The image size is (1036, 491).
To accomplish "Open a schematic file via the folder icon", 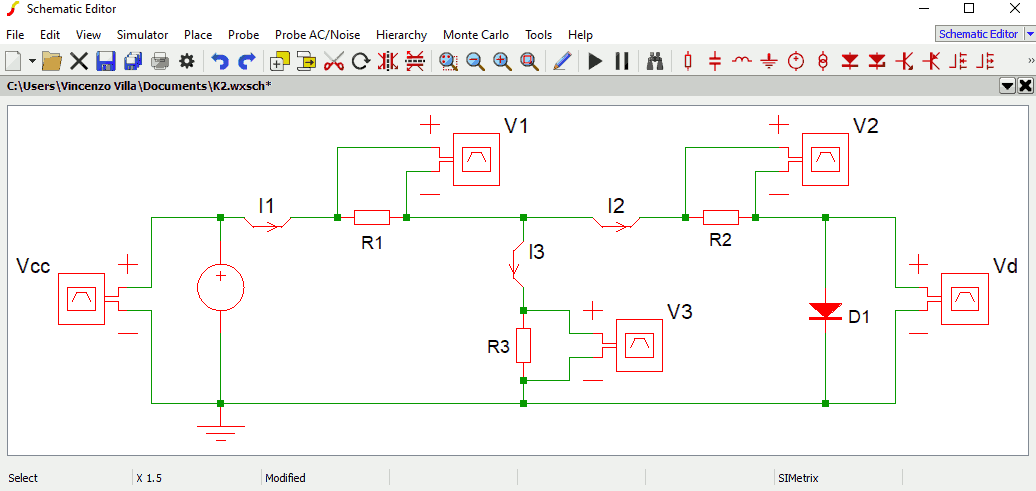I will (52, 61).
